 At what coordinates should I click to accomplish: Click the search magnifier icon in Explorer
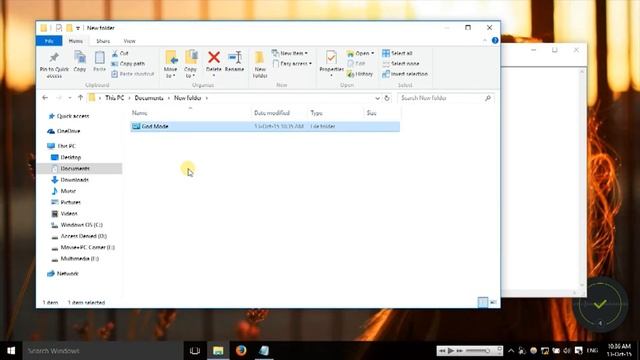point(488,98)
